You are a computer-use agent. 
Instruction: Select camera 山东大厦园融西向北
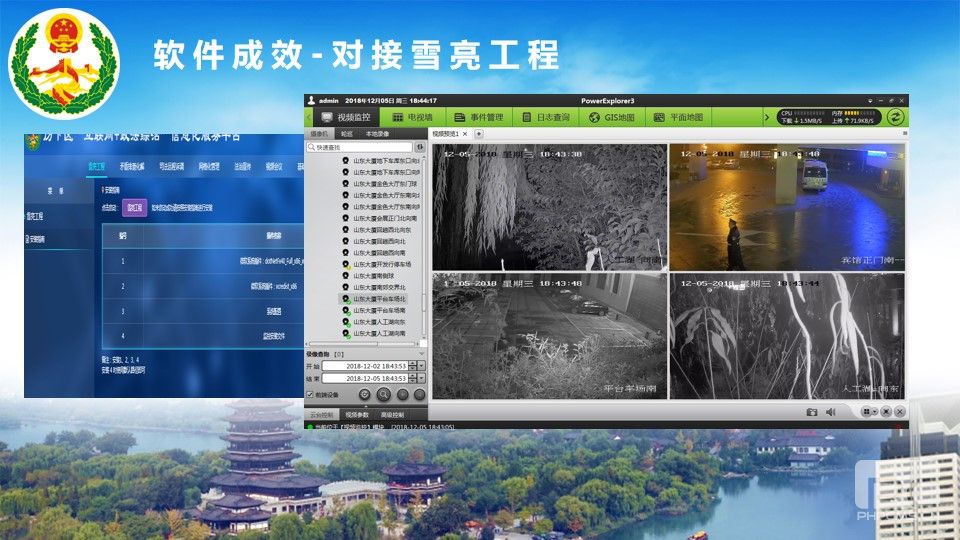point(380,241)
